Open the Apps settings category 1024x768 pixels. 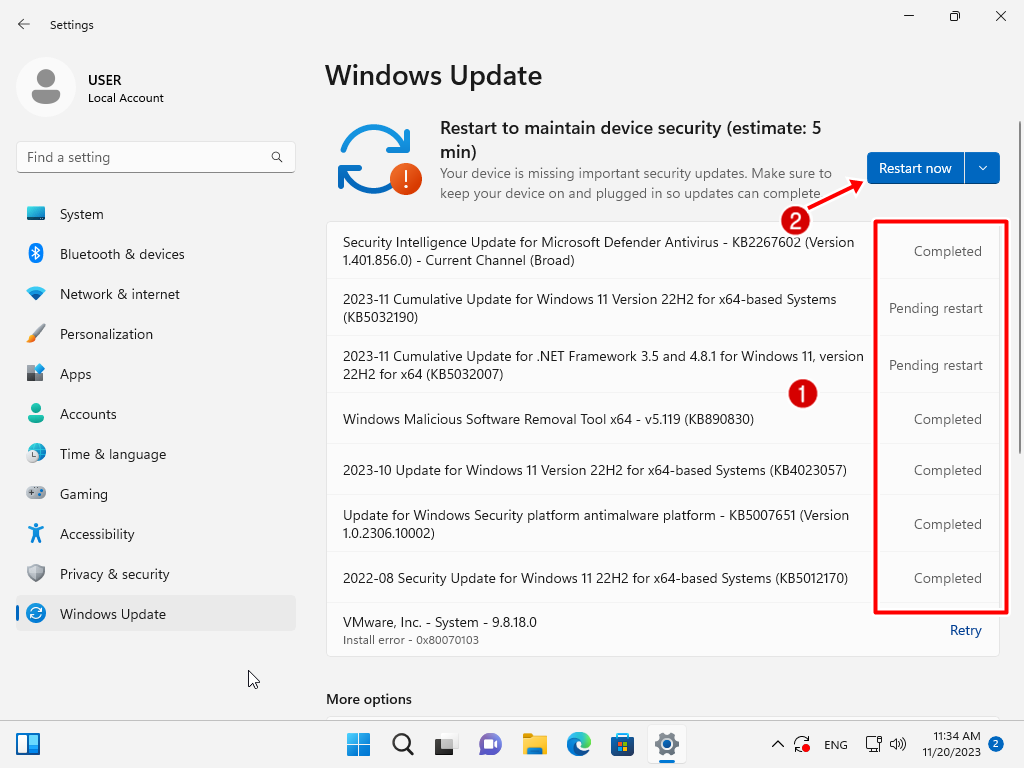pos(75,374)
